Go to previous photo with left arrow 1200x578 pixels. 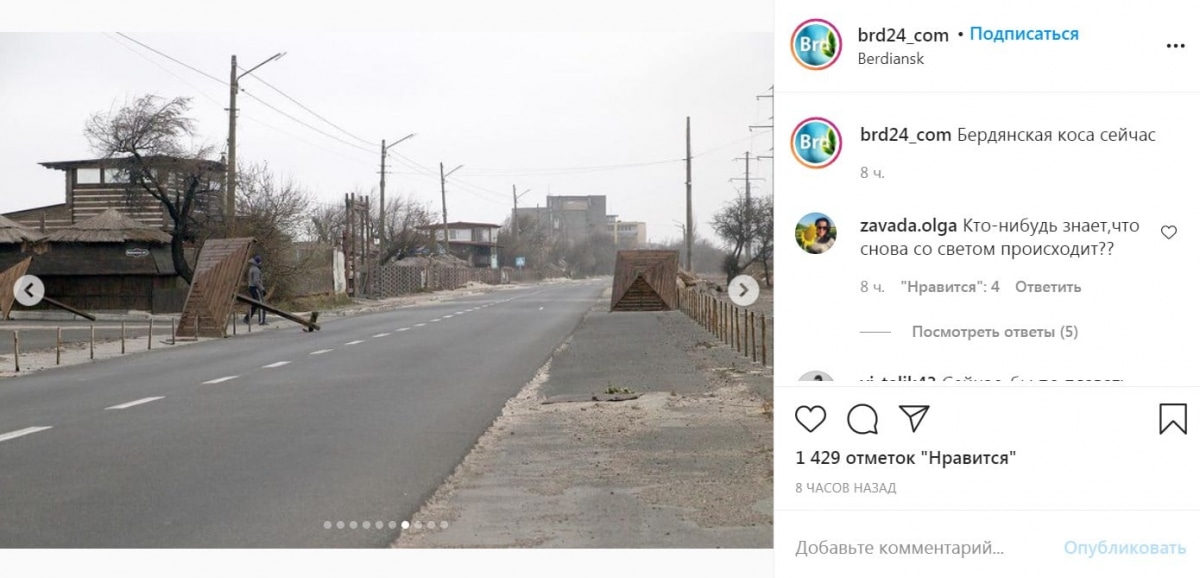[29, 291]
